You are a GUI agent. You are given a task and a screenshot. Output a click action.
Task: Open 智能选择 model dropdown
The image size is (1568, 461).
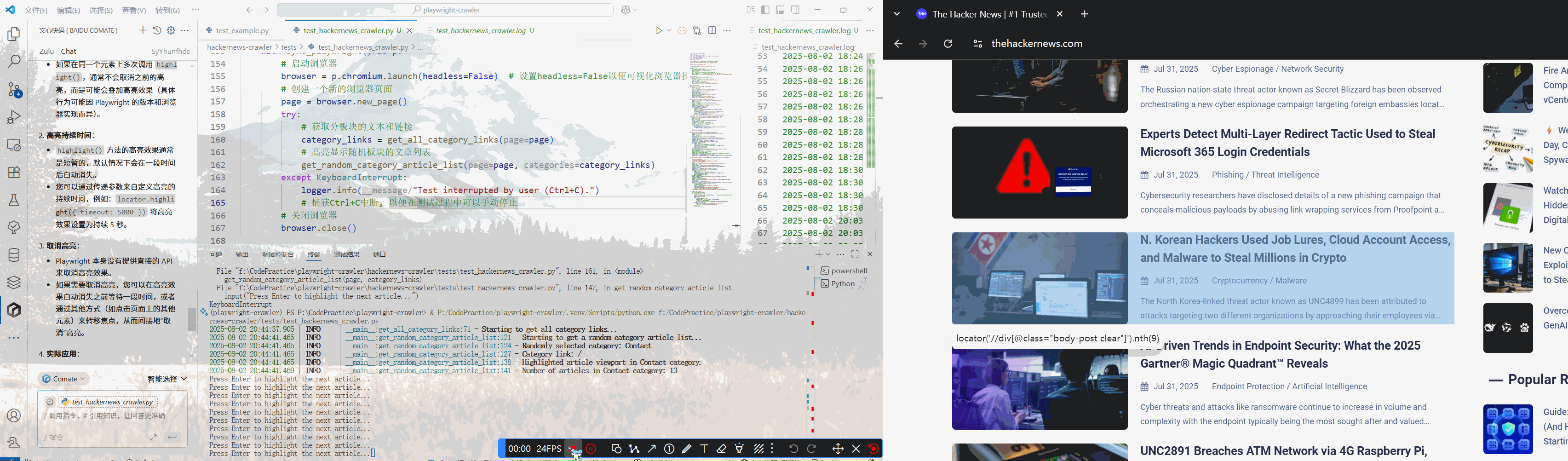tap(167, 379)
